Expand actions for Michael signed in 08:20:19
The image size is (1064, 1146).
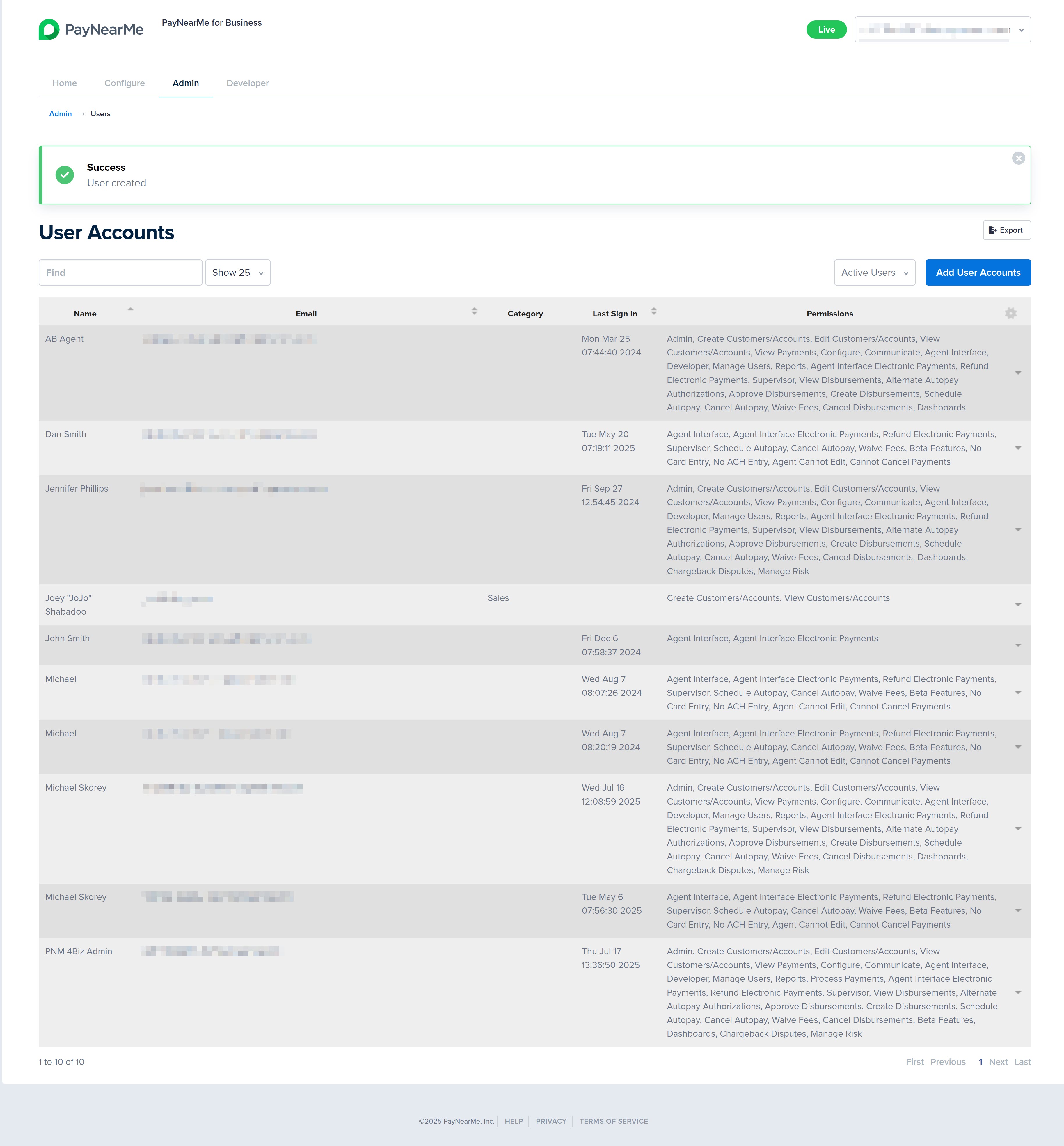click(1018, 748)
